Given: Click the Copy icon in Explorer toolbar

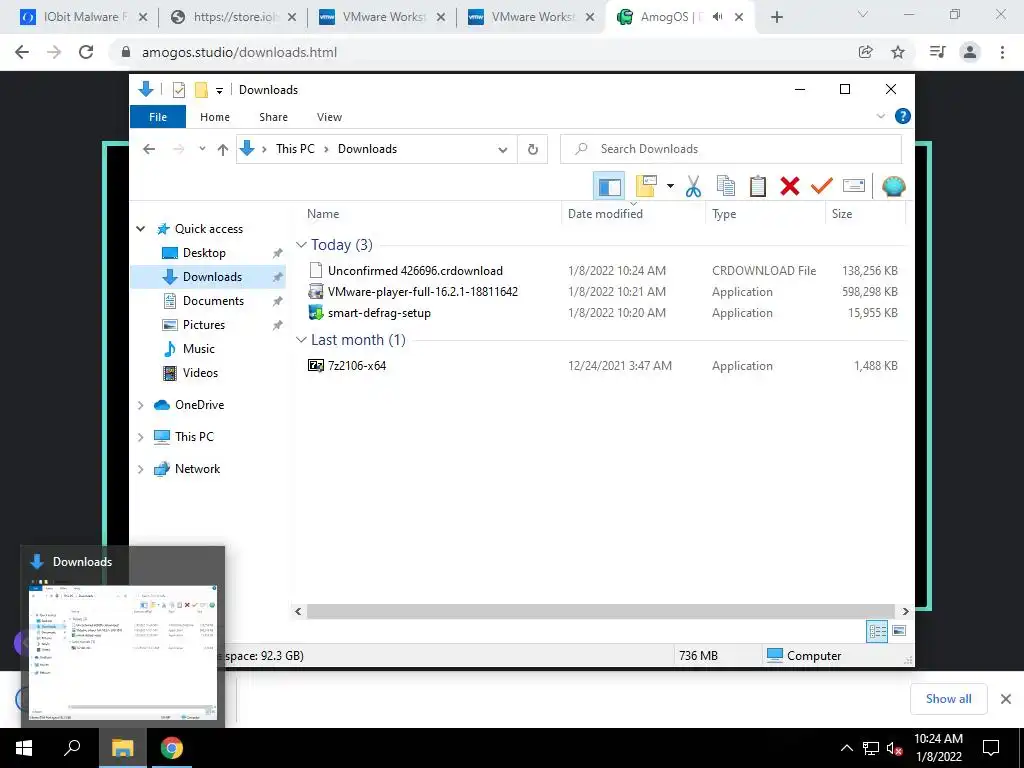Looking at the screenshot, I should (726, 186).
